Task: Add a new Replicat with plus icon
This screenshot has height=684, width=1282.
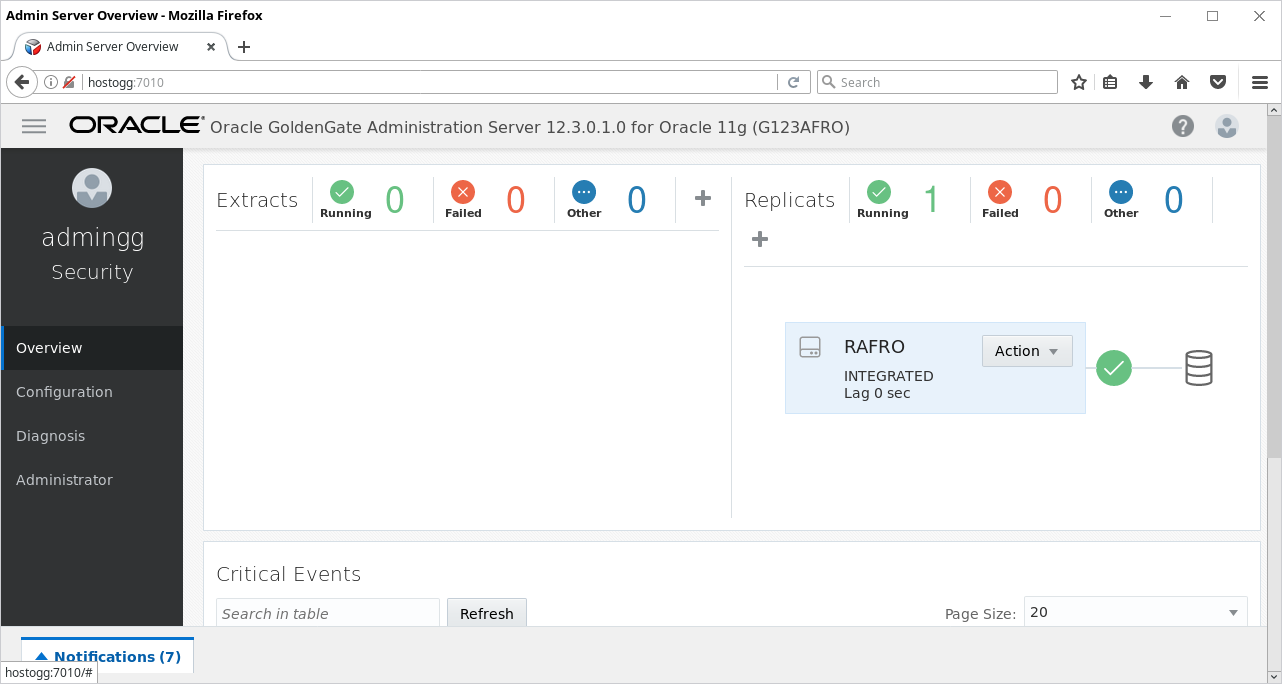Action: 760,239
